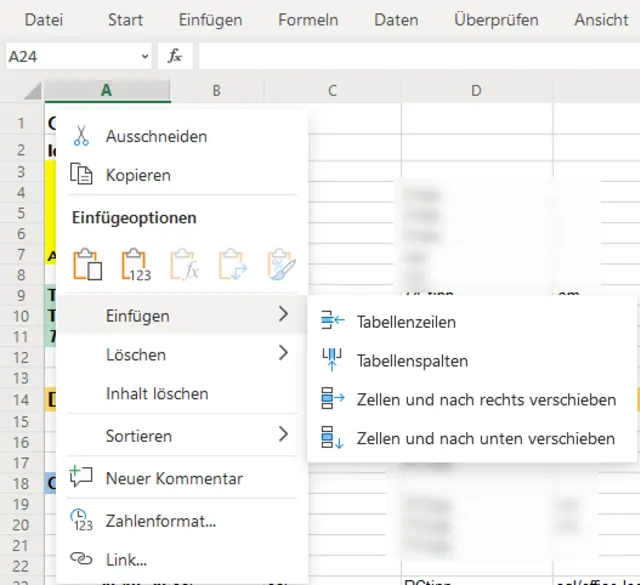This screenshot has width=640, height=585.
Task: Click the insert table rows icon
Action: click(332, 320)
